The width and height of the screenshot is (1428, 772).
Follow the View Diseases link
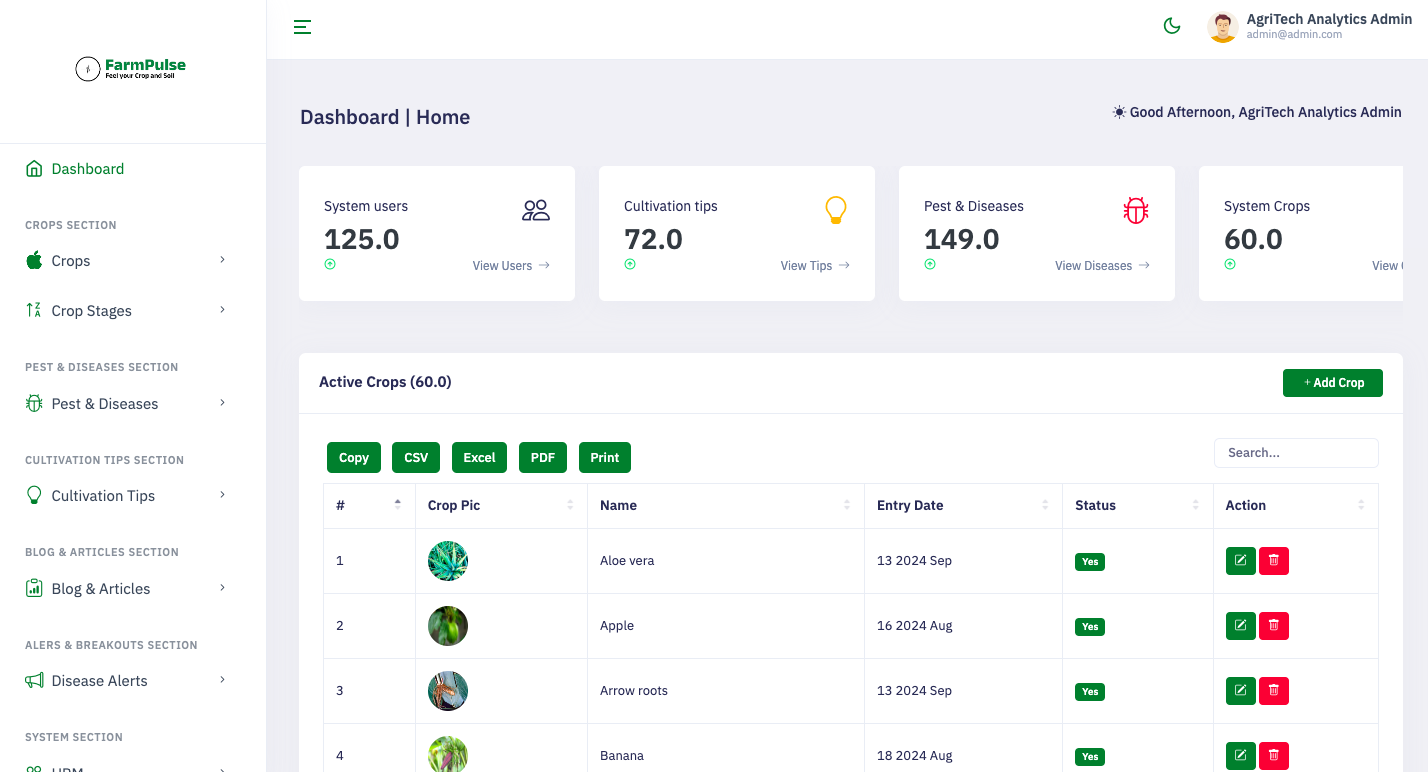[1102, 266]
